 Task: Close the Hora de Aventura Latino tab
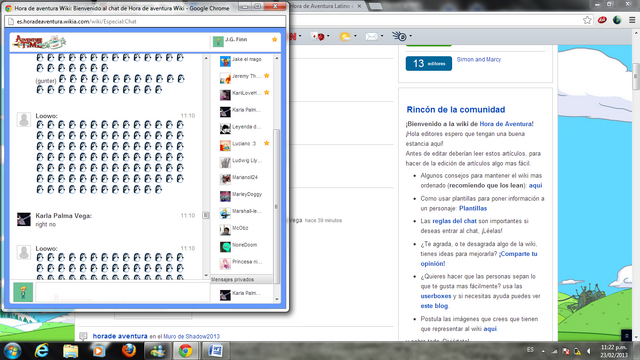tap(359, 6)
